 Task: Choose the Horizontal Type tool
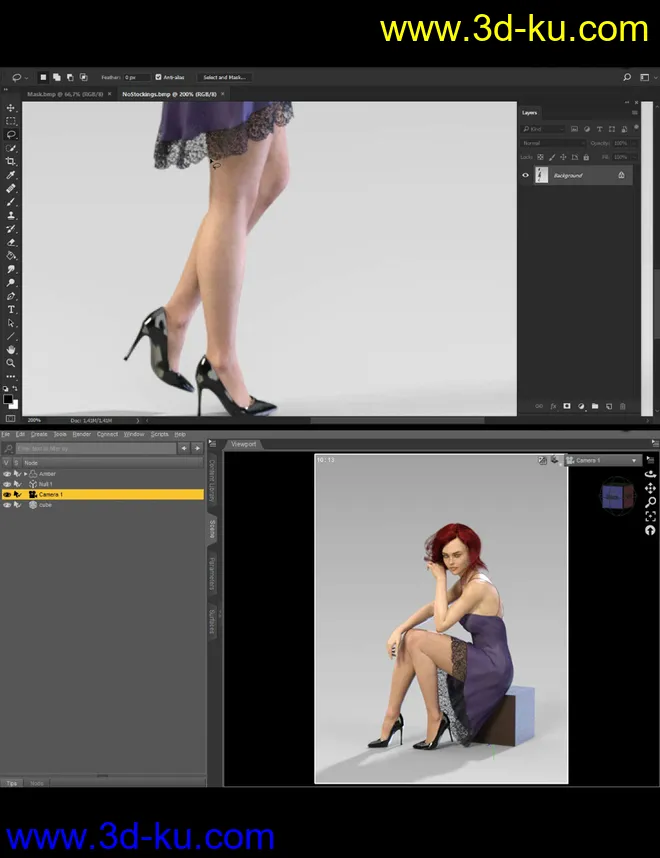coord(11,310)
